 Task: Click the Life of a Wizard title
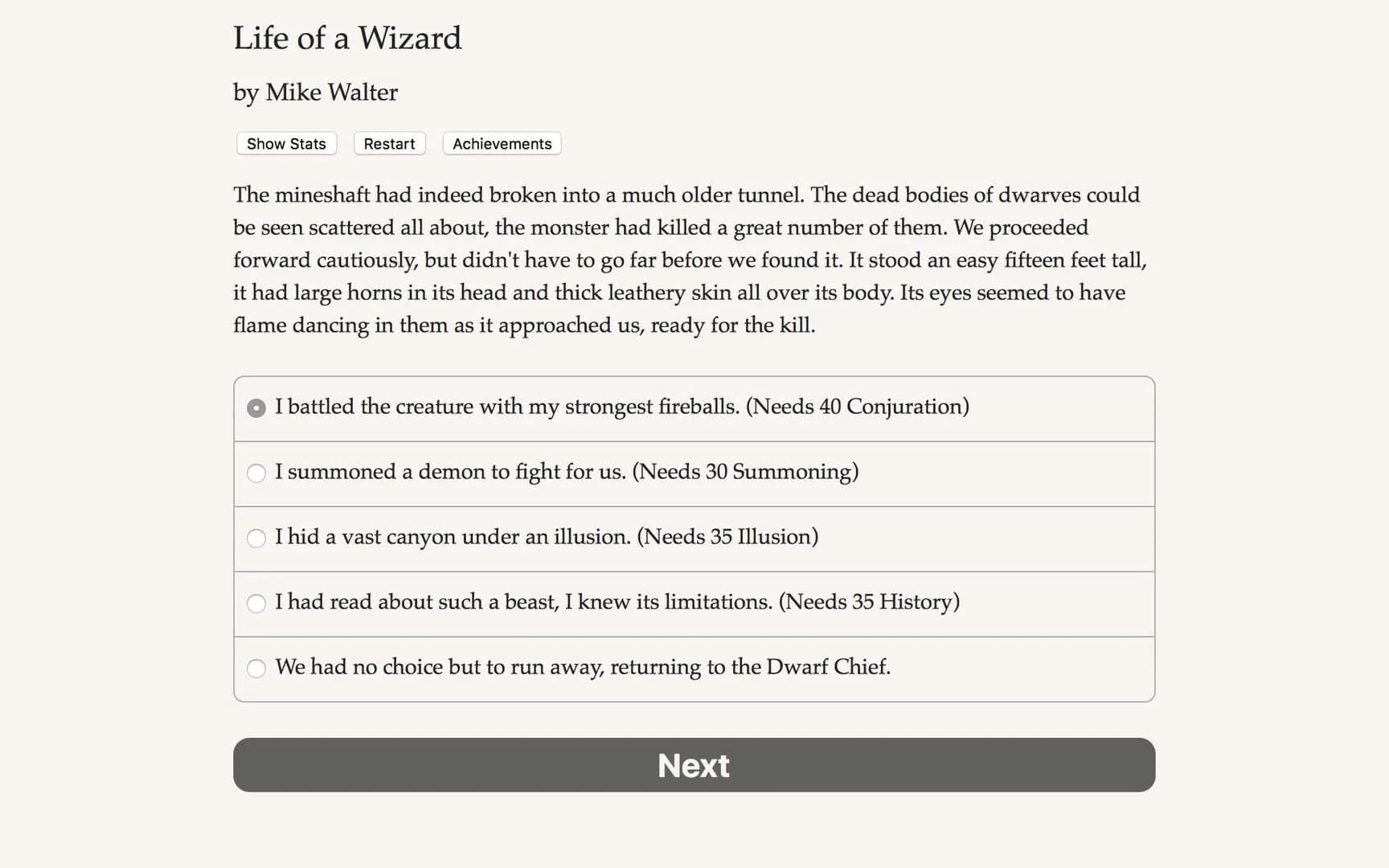coord(347,38)
